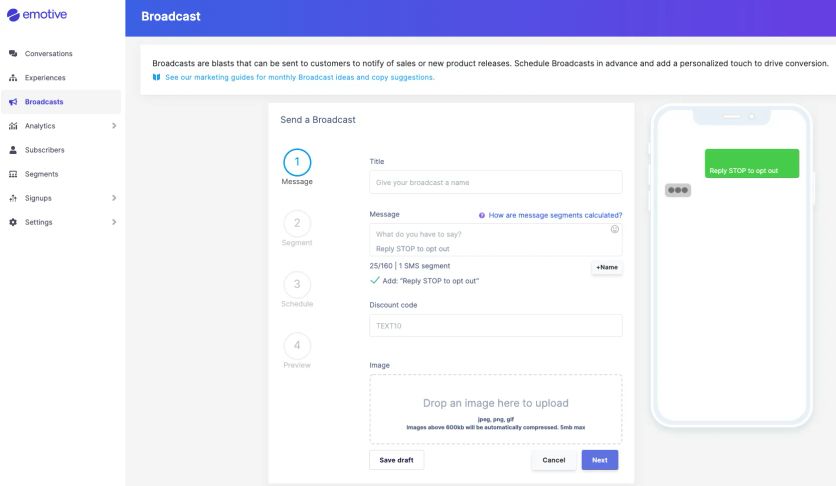Select Broadcasts in the sidebar
This screenshot has width=836, height=486.
pyautogui.click(x=61, y=101)
